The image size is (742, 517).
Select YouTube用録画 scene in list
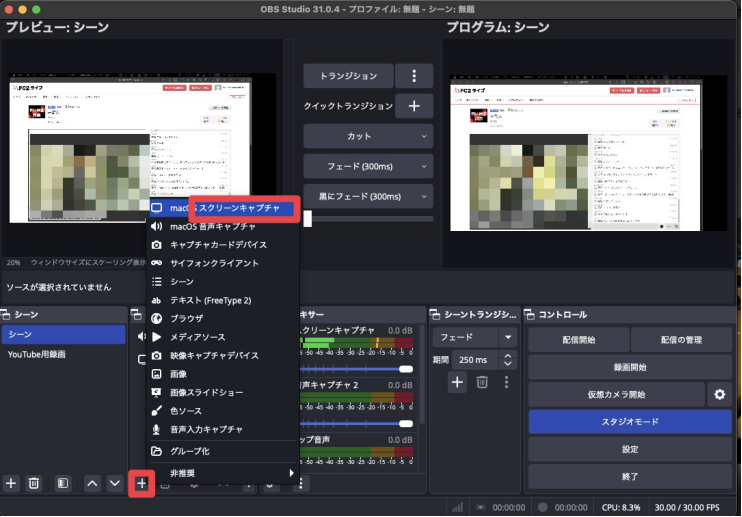(x=40, y=355)
